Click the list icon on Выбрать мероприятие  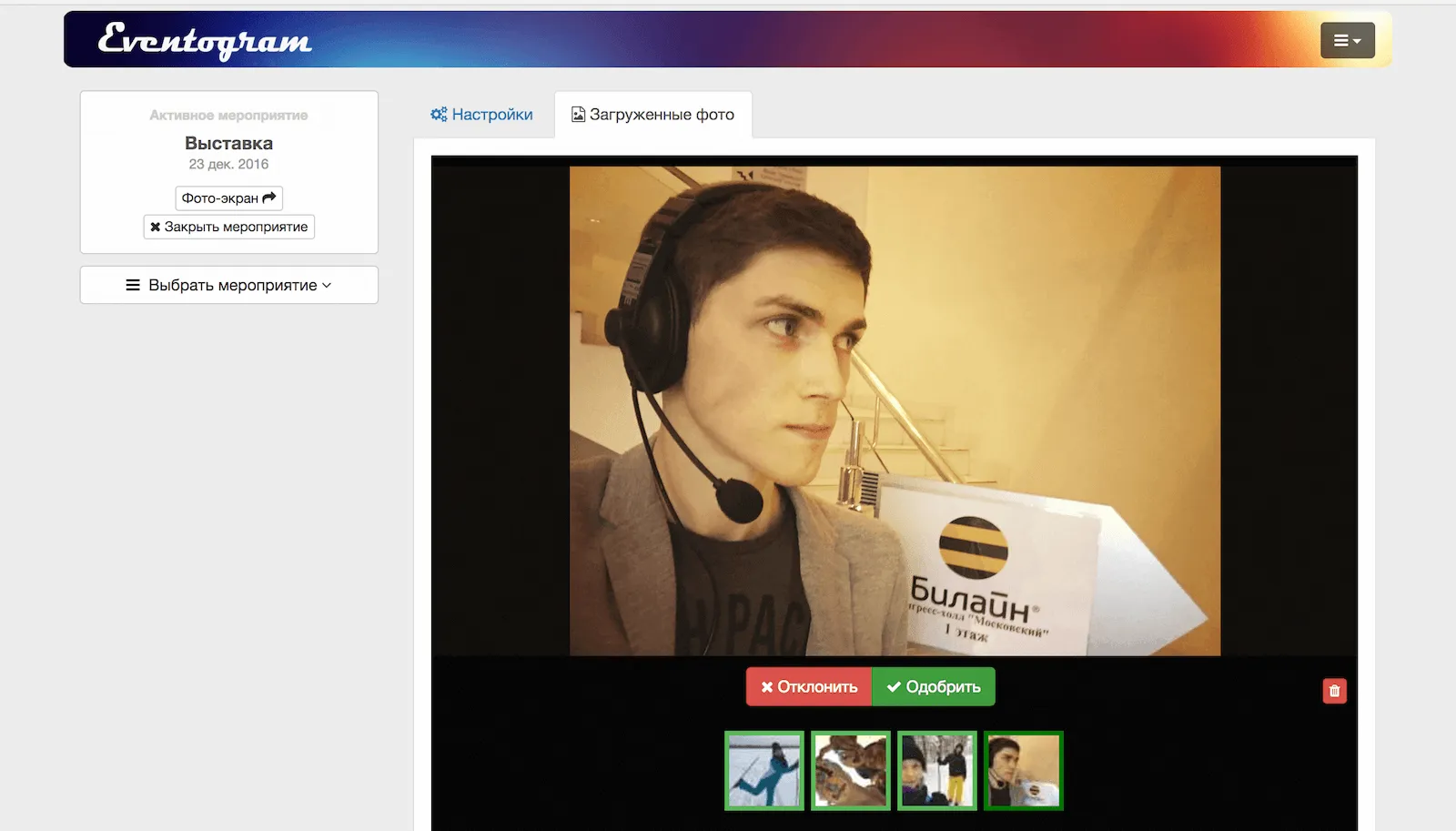click(130, 285)
